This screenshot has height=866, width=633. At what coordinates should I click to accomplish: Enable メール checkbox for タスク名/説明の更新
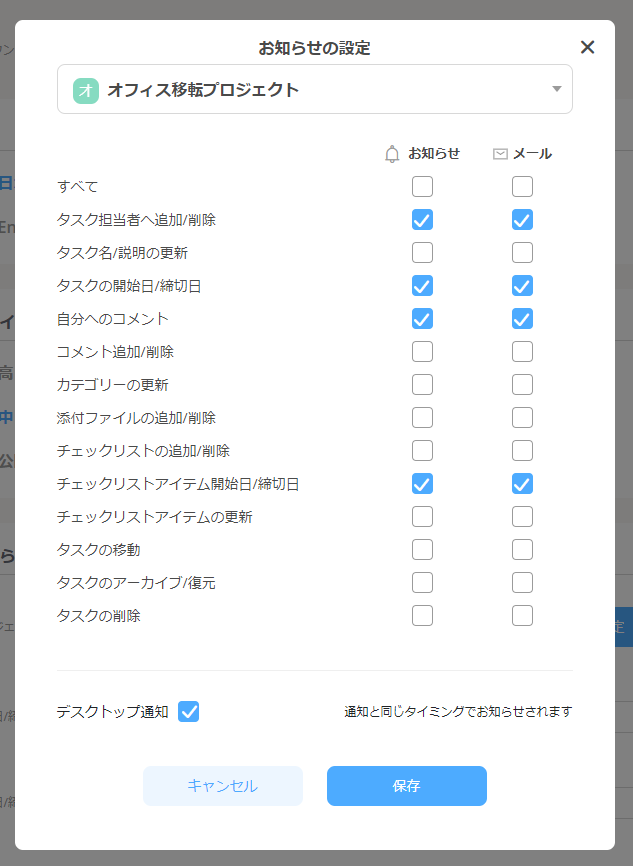coord(522,252)
